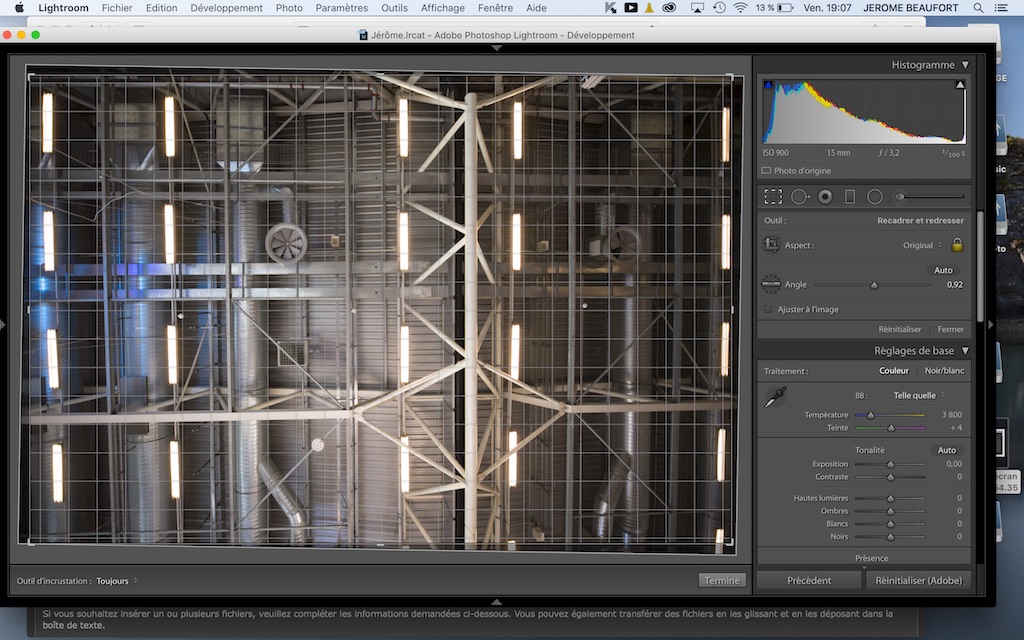Select the graduated filter tool
The height and width of the screenshot is (640, 1024).
tap(850, 197)
